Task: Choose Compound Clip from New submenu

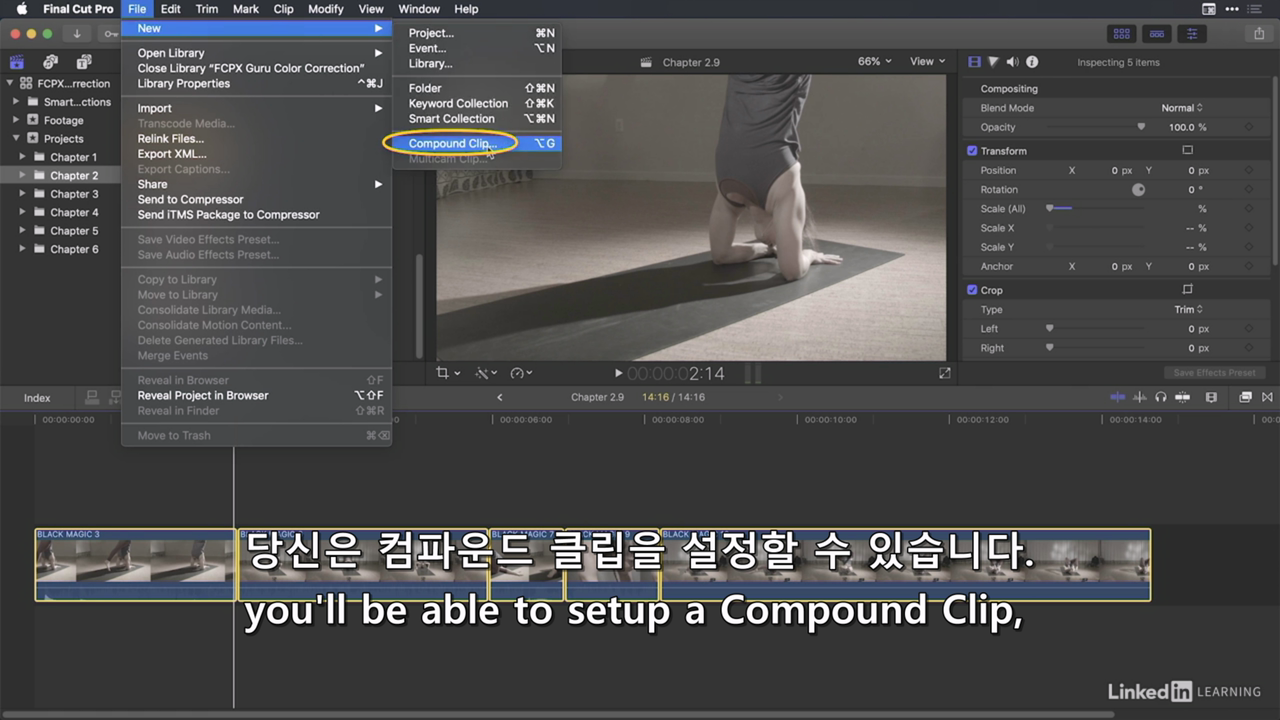Action: (477, 143)
